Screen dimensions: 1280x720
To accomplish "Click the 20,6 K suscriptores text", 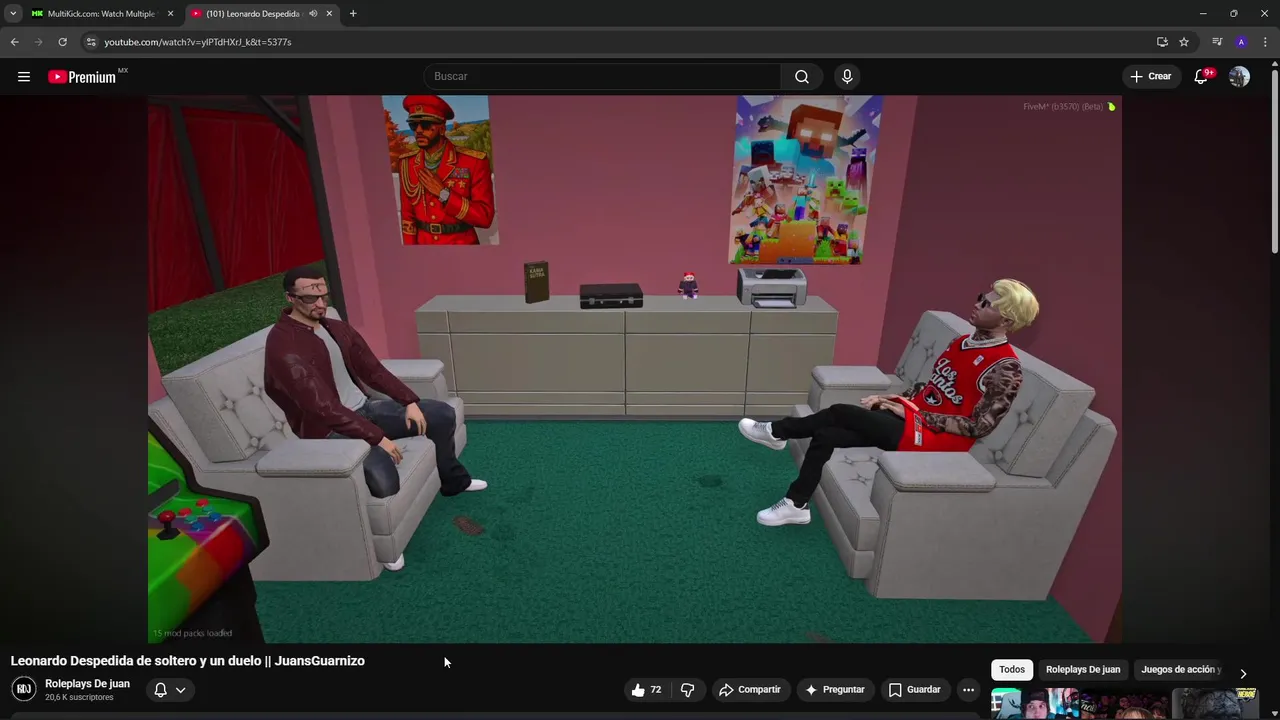I will [79, 698].
